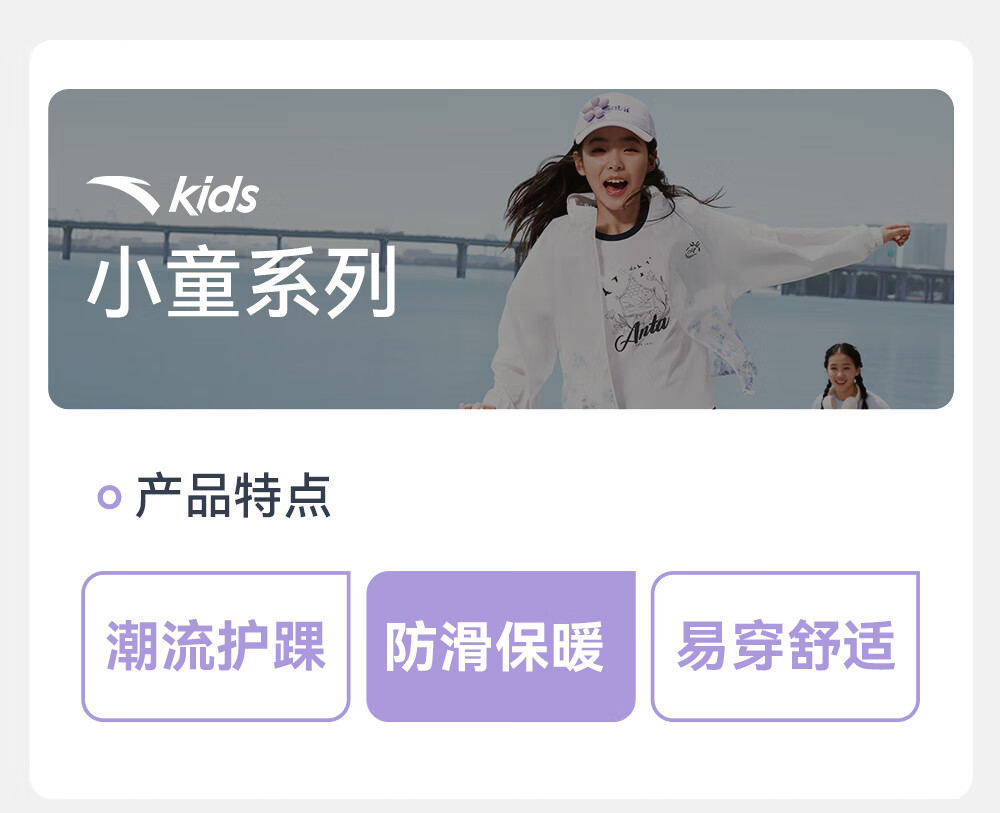The height and width of the screenshot is (813, 1000).
Task: Open the kids series banner image
Action: pyautogui.click(x=501, y=249)
